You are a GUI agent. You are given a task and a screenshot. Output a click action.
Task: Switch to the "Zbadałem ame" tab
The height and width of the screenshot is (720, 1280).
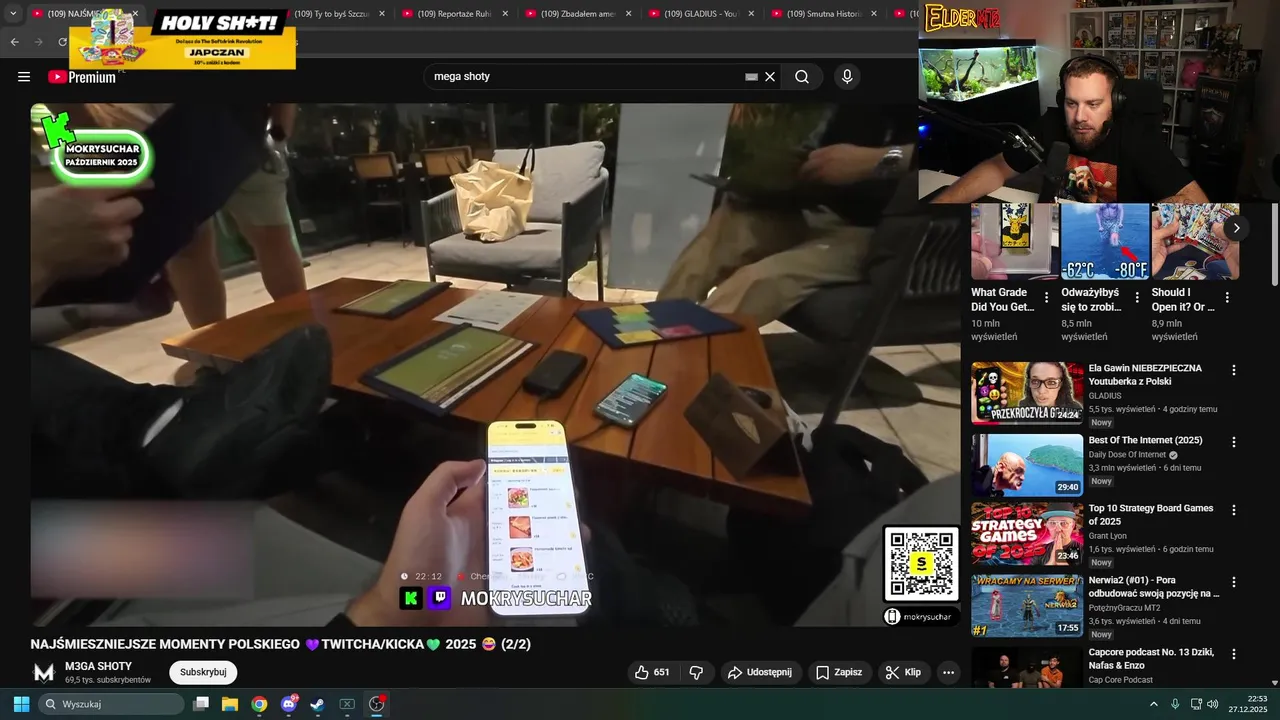coord(579,14)
